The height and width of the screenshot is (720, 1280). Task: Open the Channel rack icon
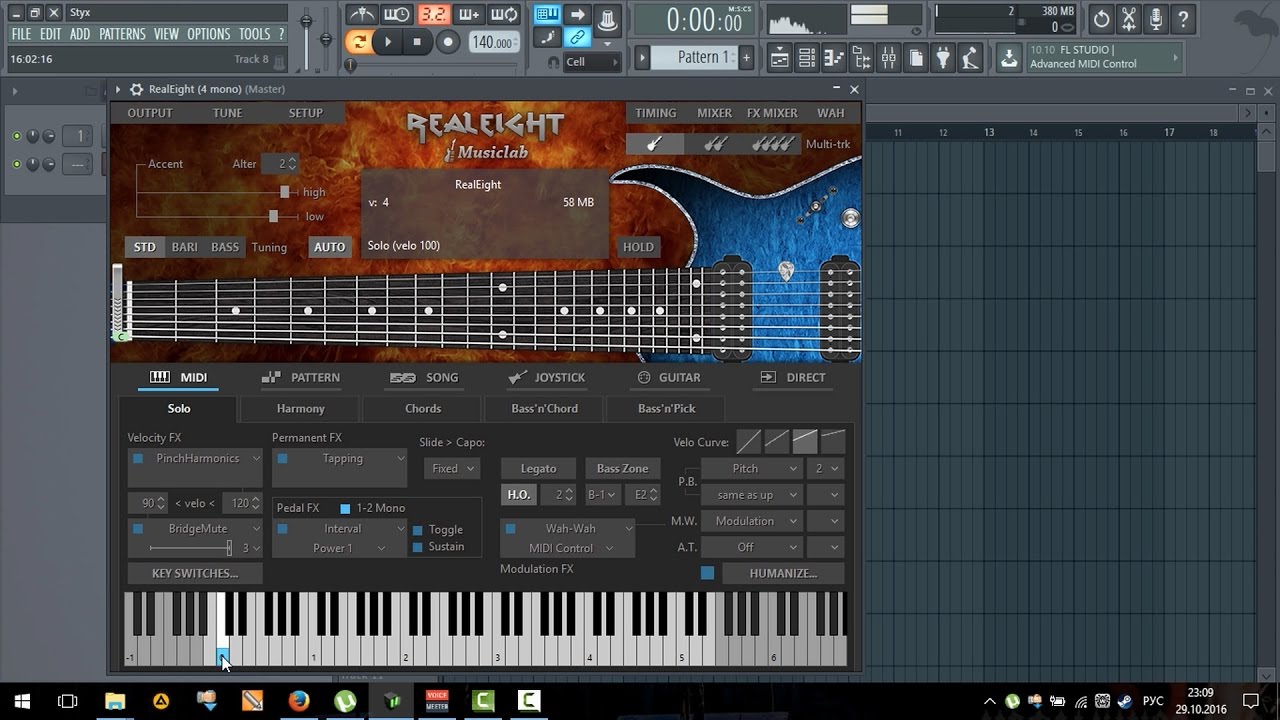(x=807, y=59)
